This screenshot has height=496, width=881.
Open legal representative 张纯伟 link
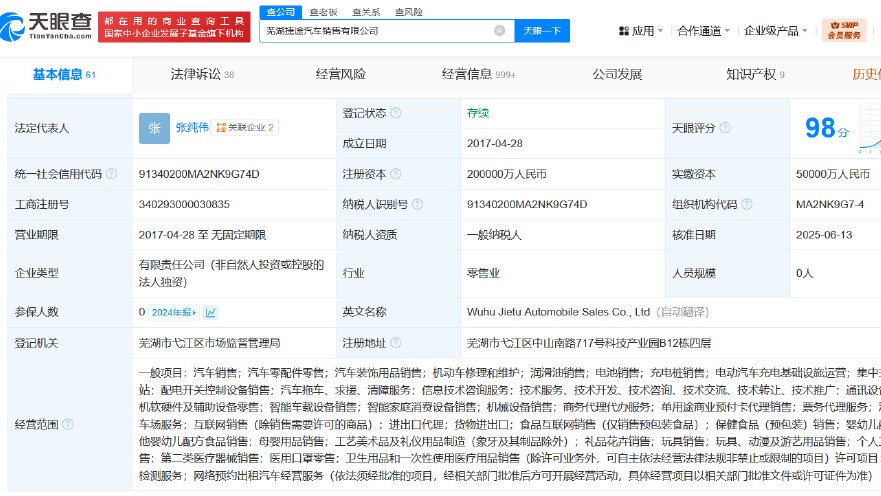[x=192, y=128]
